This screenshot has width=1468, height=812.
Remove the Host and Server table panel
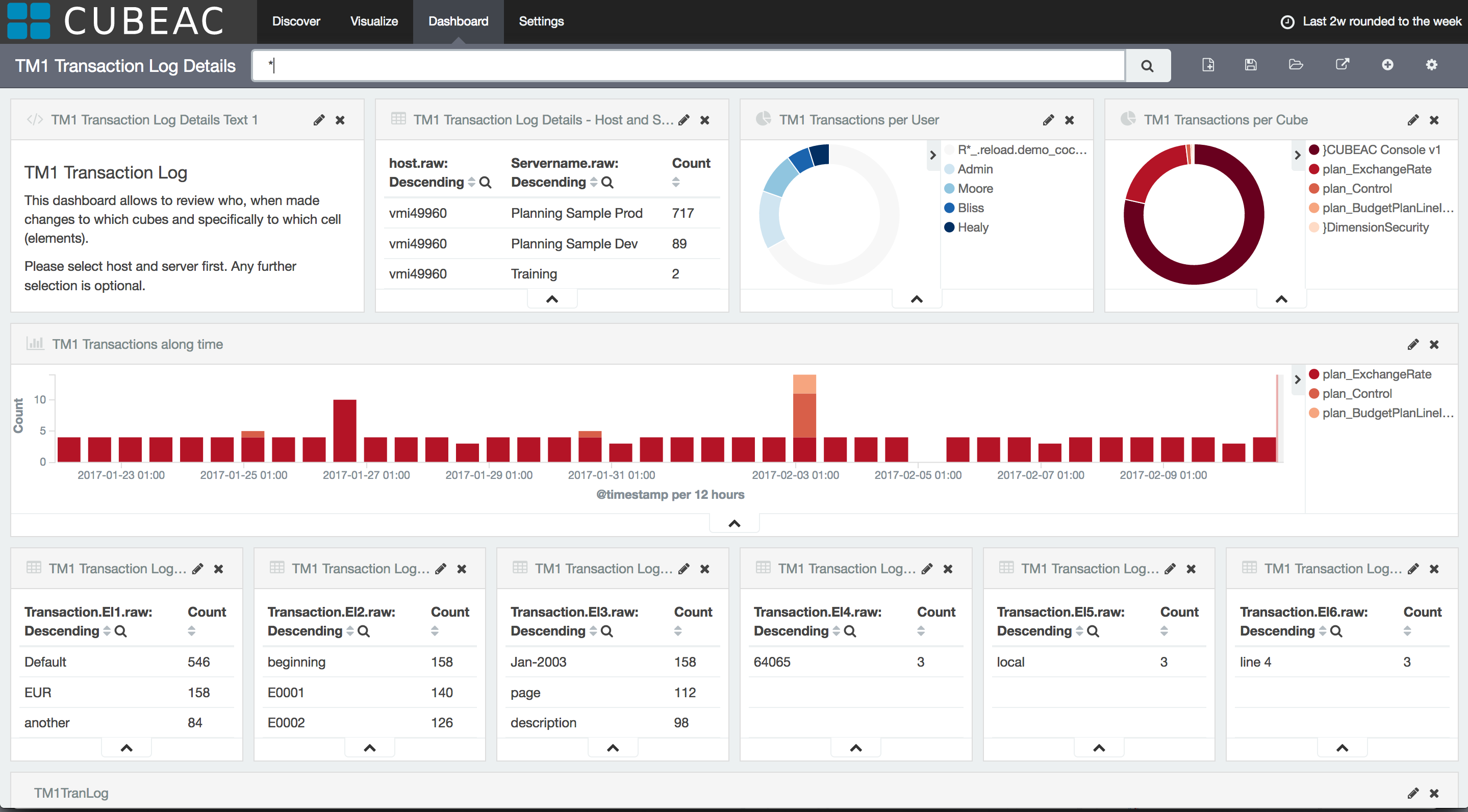point(705,120)
